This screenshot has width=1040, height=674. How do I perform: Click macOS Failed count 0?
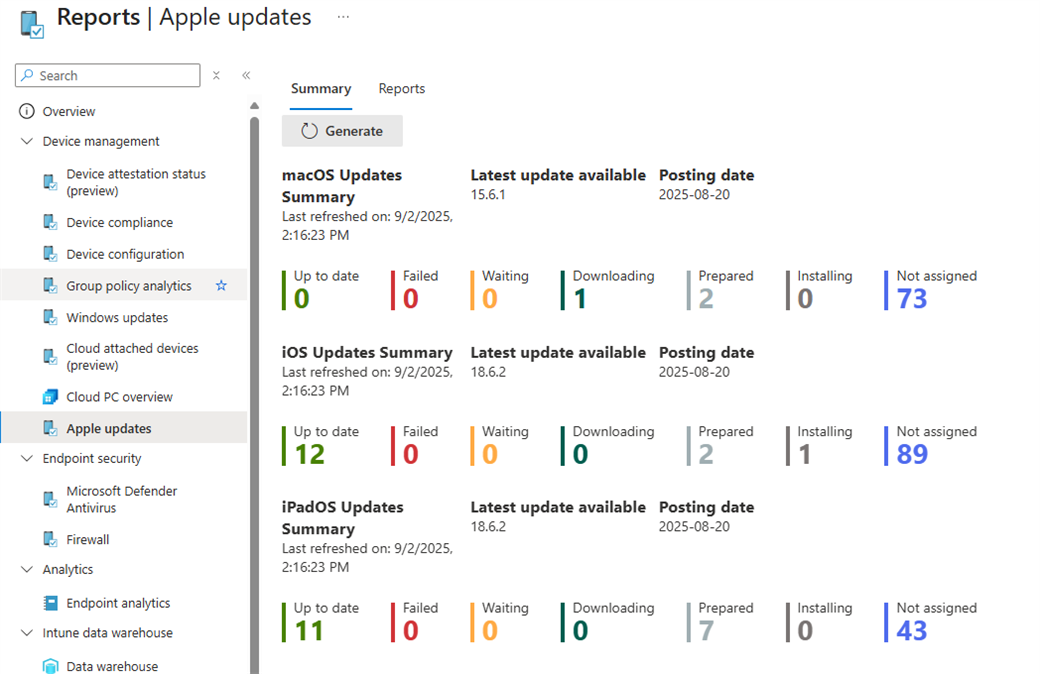tap(411, 299)
